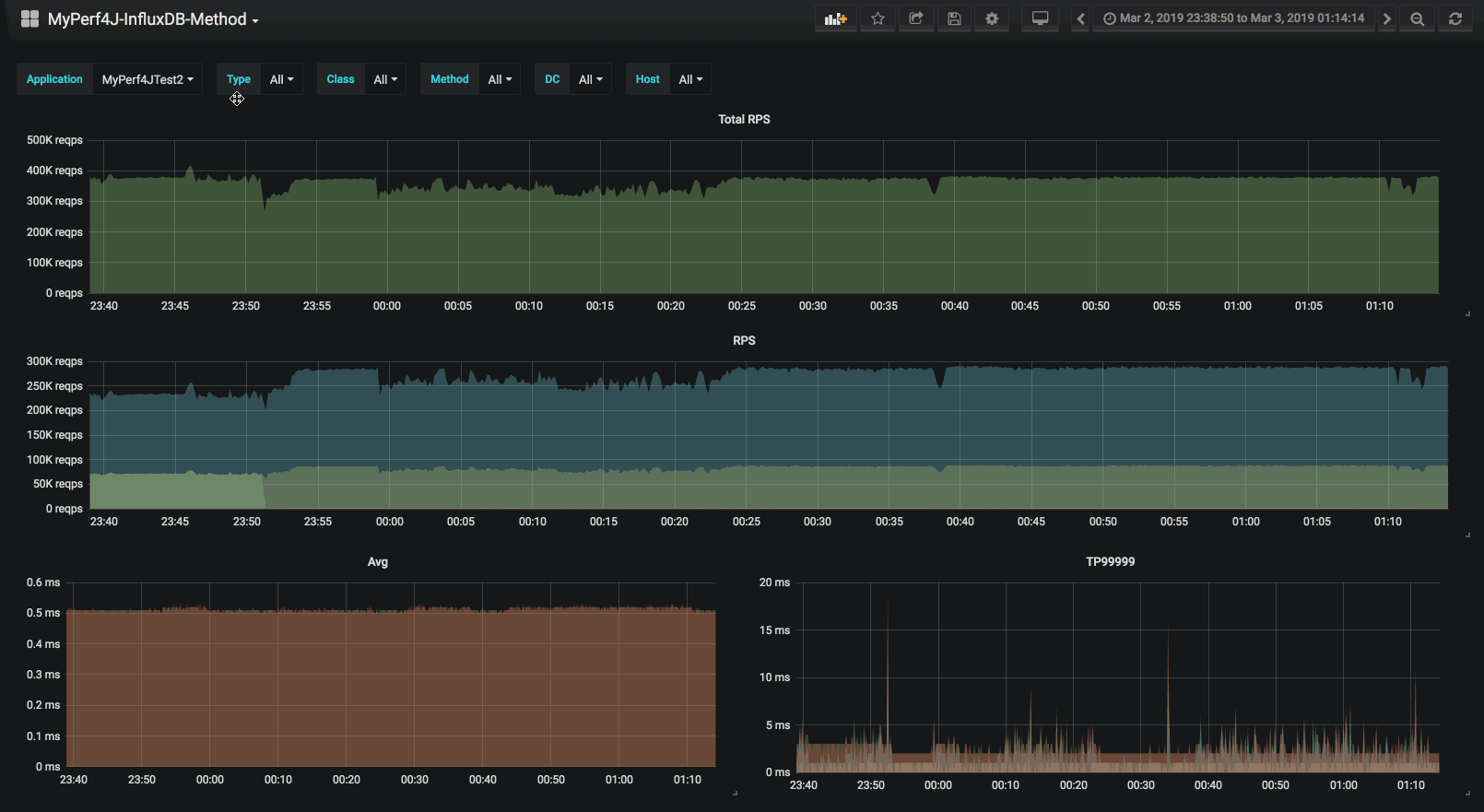Refresh the dashboard
1484x812 pixels.
tap(1455, 18)
